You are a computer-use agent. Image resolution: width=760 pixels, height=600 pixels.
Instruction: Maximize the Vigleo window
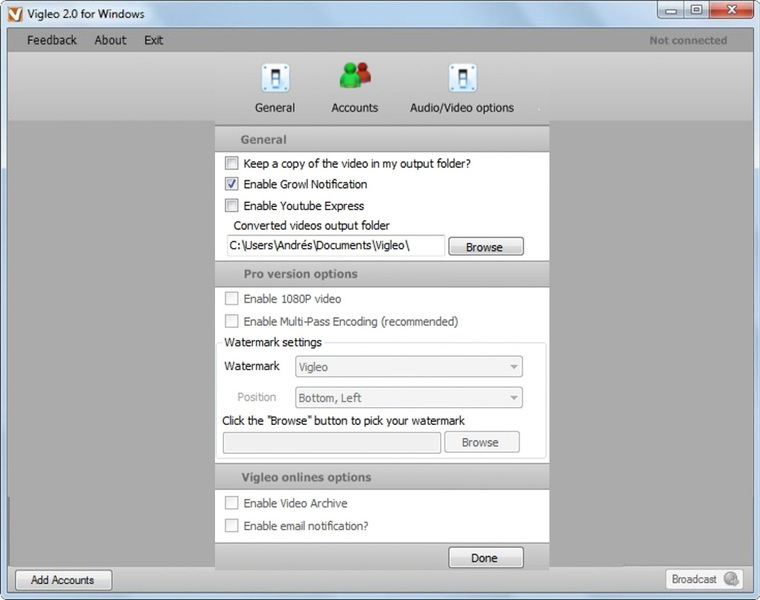pos(697,11)
